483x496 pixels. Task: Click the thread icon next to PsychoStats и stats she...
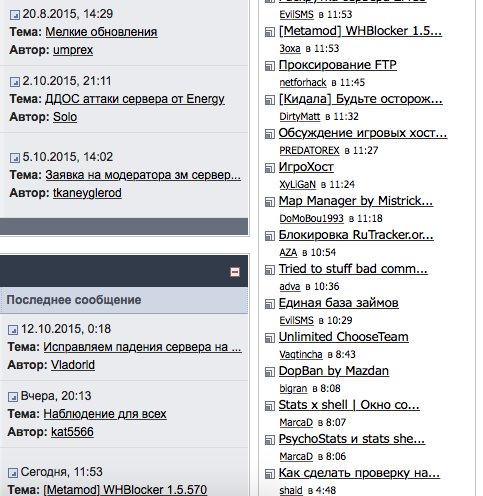click(x=270, y=440)
